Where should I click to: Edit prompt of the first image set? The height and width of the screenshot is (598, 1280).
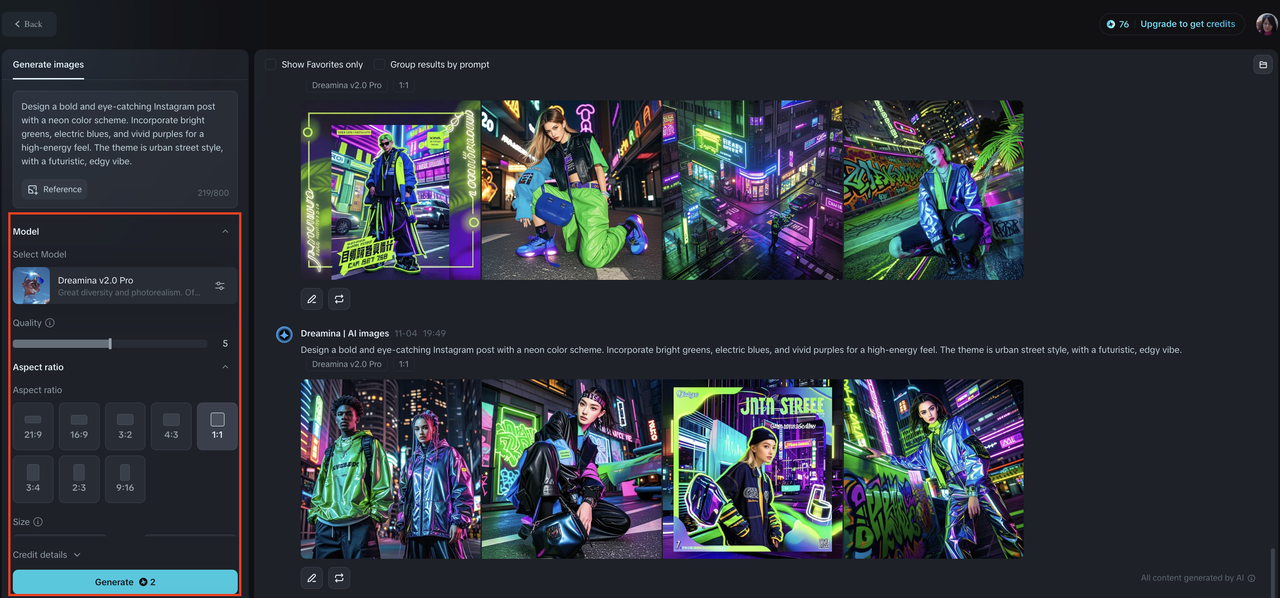pos(312,299)
